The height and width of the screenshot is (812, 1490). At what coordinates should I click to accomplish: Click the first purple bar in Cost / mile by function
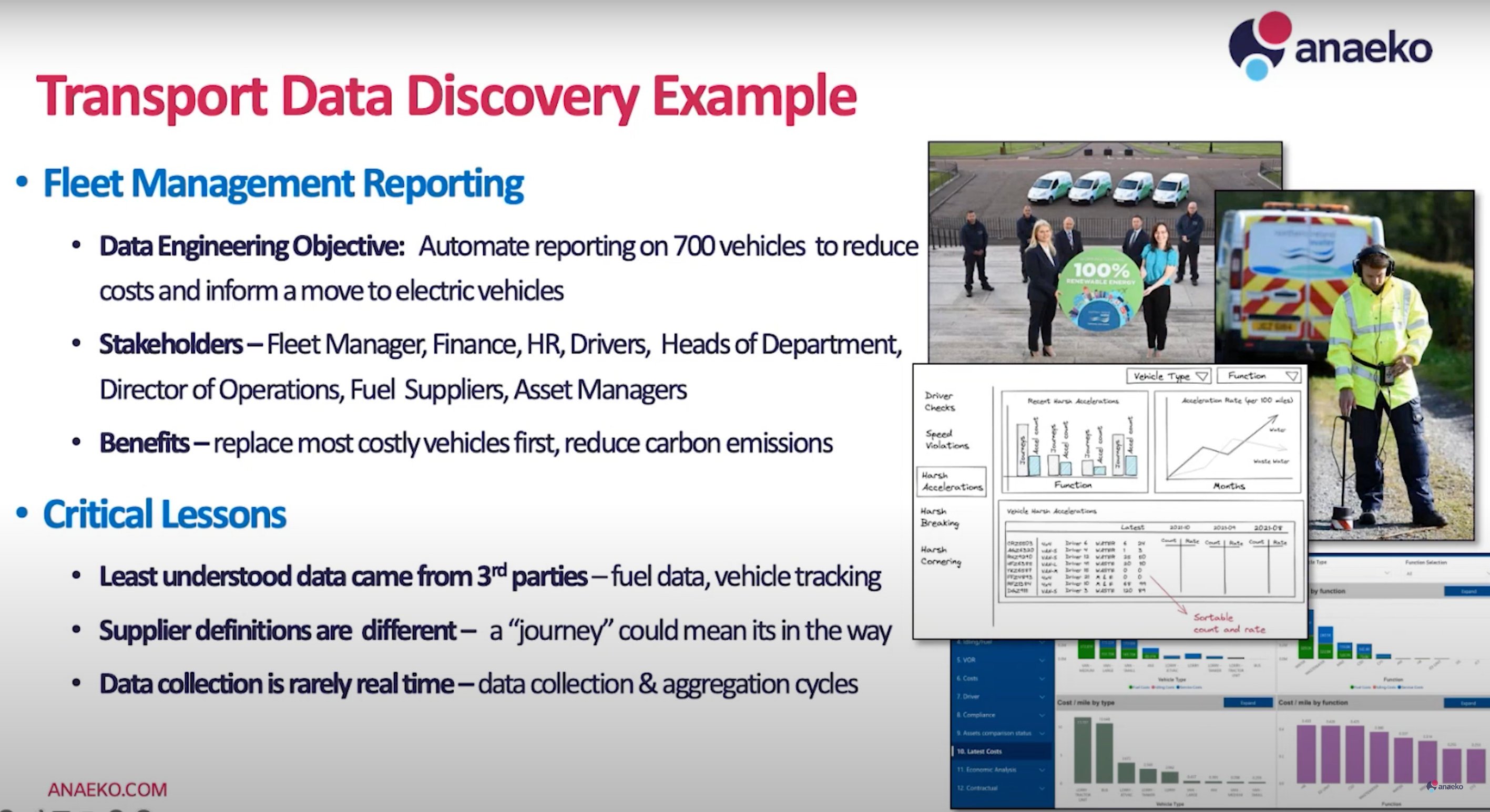[x=1306, y=754]
